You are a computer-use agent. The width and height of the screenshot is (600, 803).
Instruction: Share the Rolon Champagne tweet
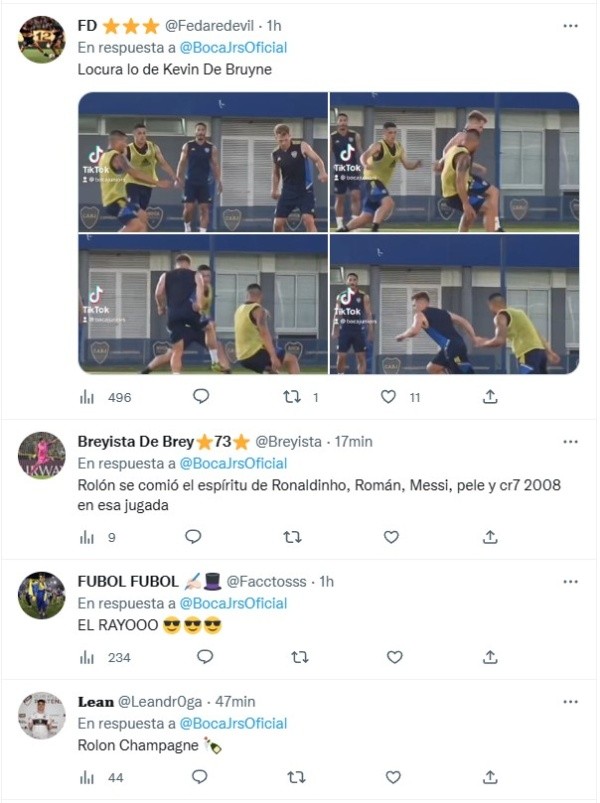click(490, 777)
